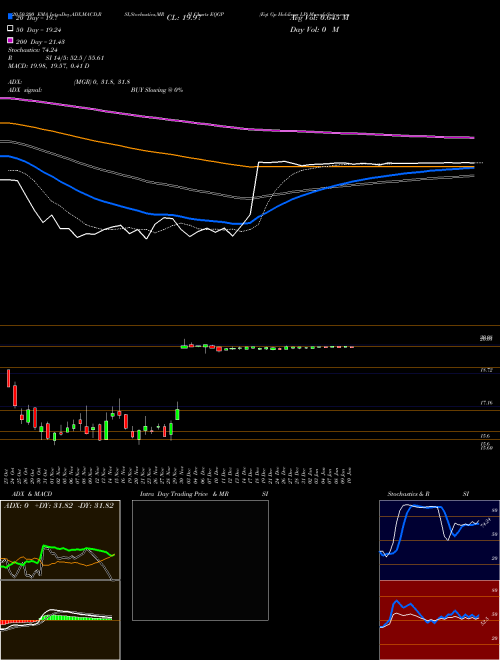Open the red RSI chart panel

coord(439,620)
